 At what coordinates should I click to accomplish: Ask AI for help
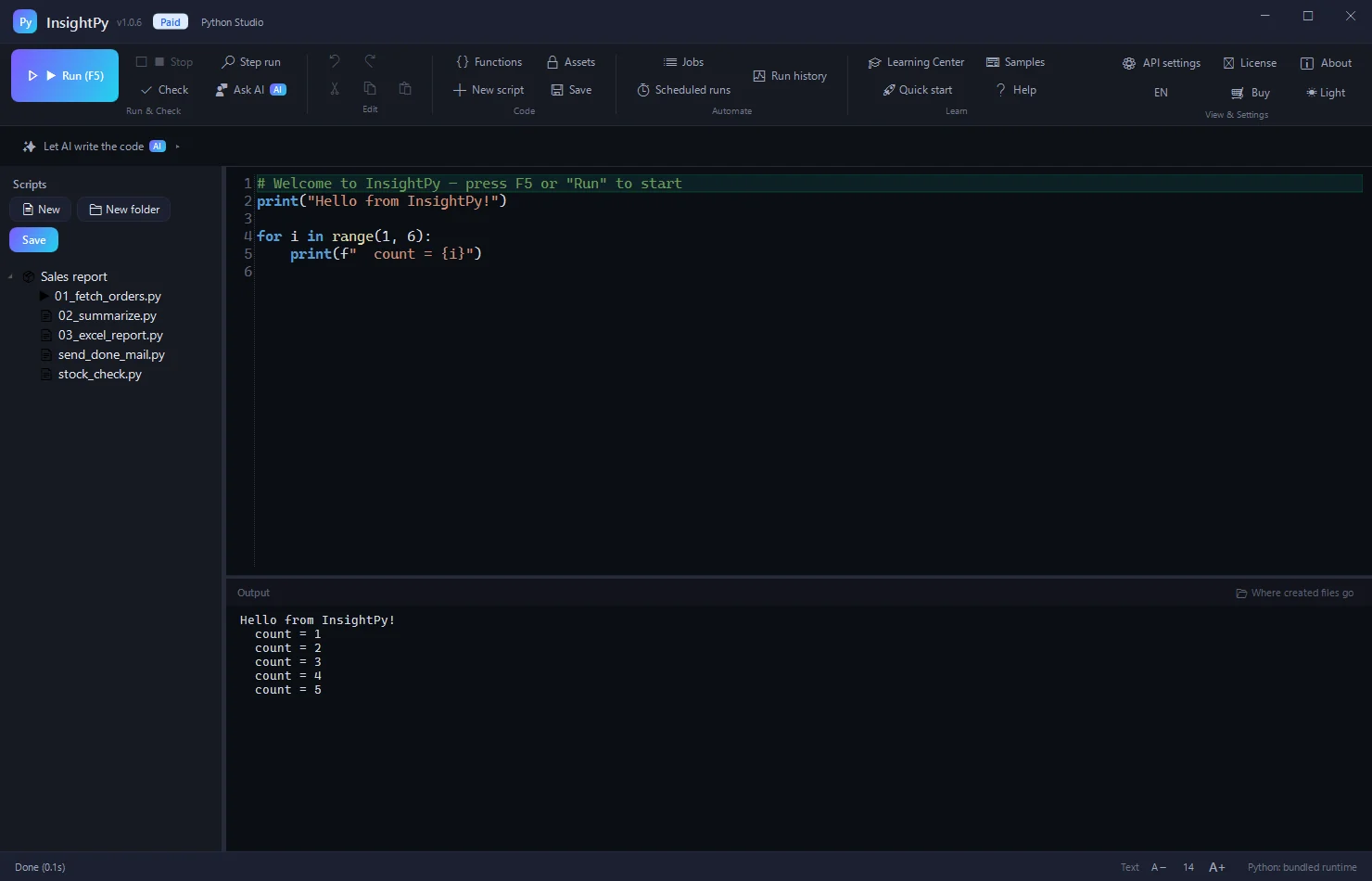251,90
